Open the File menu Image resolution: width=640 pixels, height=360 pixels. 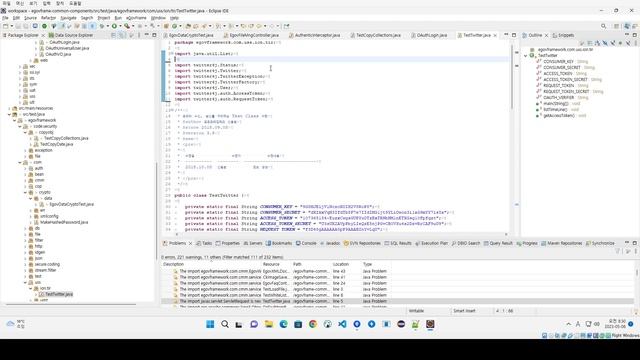click(5, 18)
